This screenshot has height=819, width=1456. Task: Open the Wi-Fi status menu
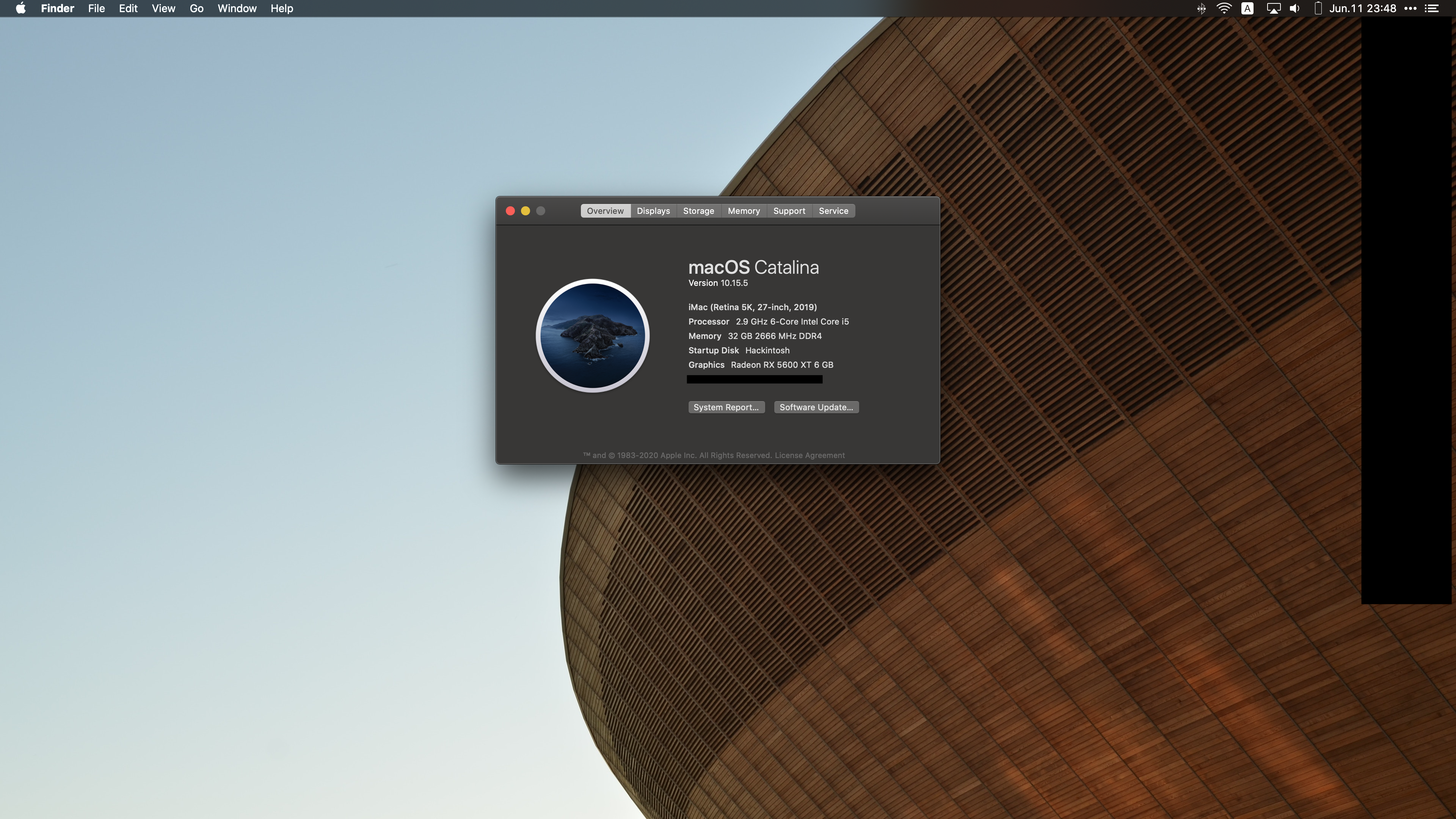pyautogui.click(x=1224, y=8)
